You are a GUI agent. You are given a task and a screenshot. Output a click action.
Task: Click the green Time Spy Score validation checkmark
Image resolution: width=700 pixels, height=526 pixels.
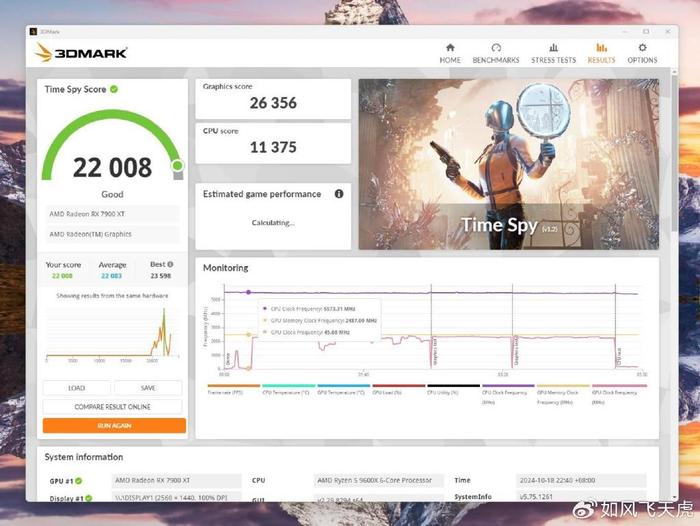click(114, 89)
